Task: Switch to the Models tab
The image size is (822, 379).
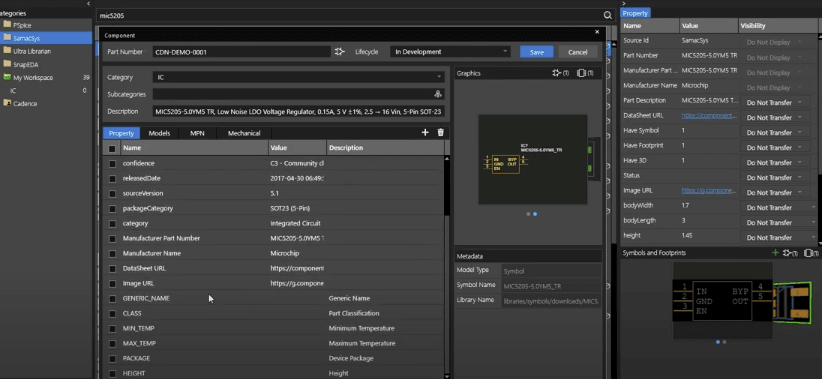Action: click(x=159, y=133)
